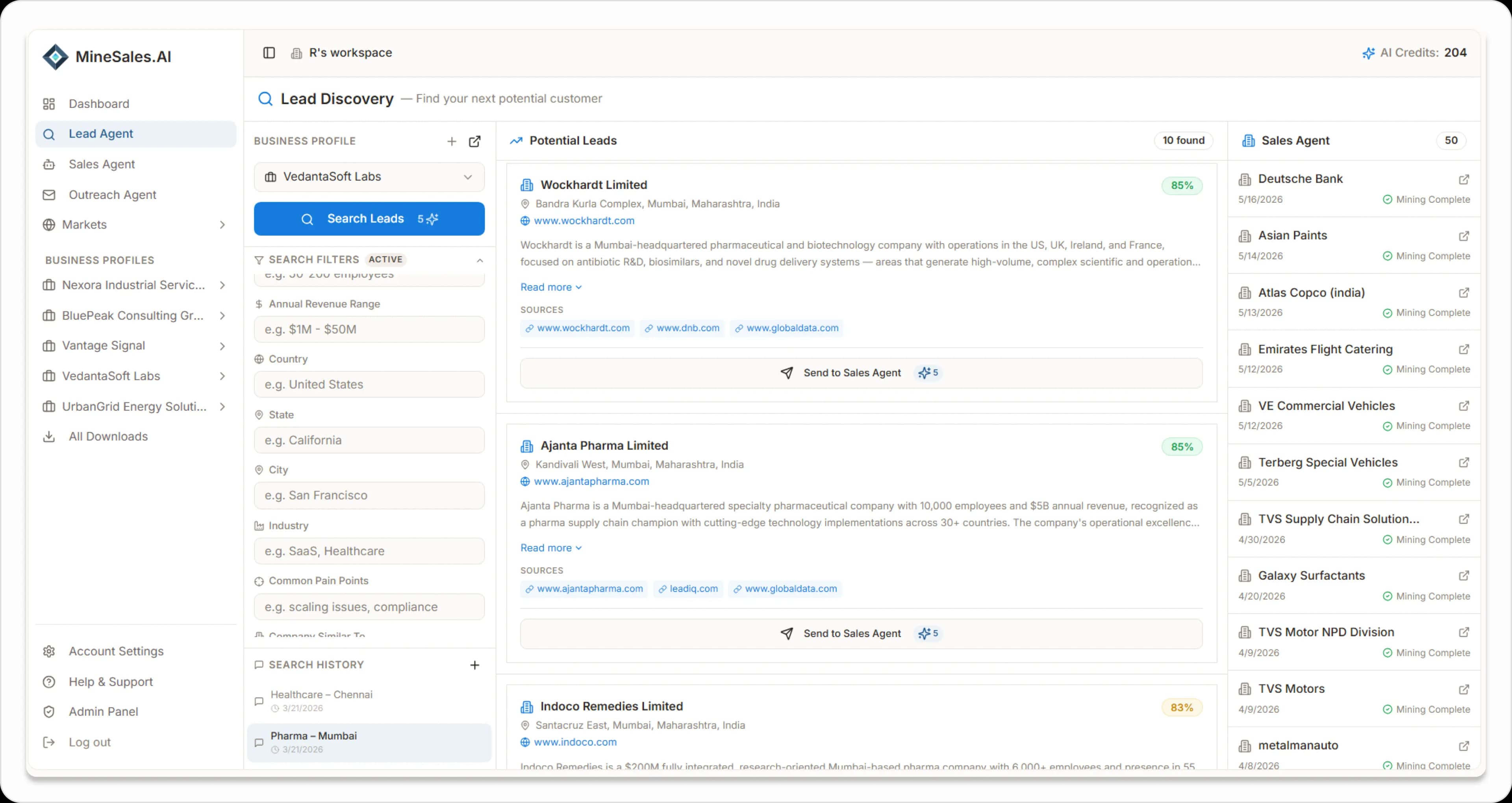
Task: Click the Wockhardt Limited building icon
Action: coord(527,185)
